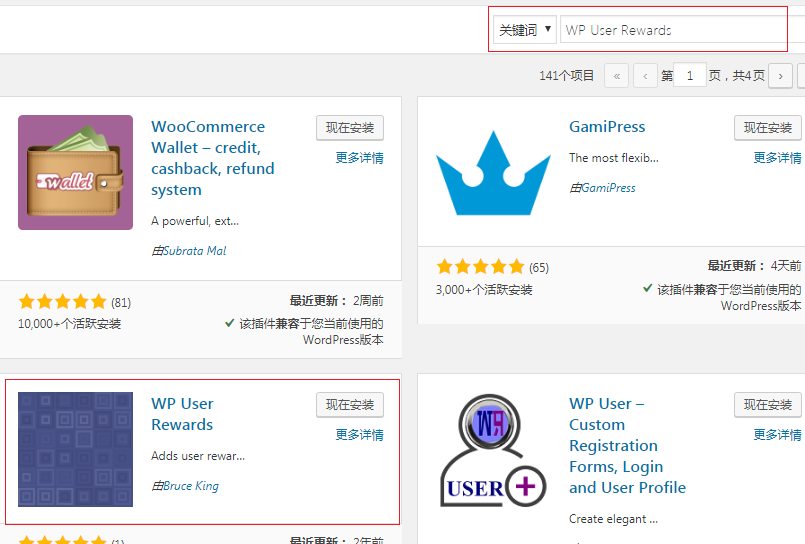Open 更多详情 for WooCommerce Wallet
This screenshot has width=805, height=544.
tap(359, 158)
